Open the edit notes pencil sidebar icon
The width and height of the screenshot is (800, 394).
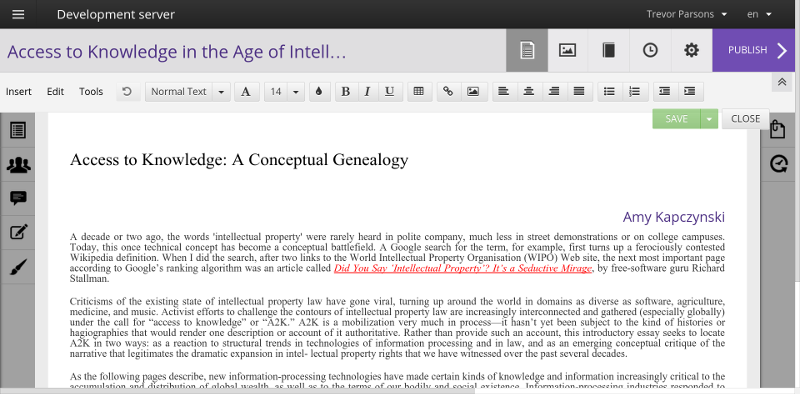pyautogui.click(x=18, y=233)
